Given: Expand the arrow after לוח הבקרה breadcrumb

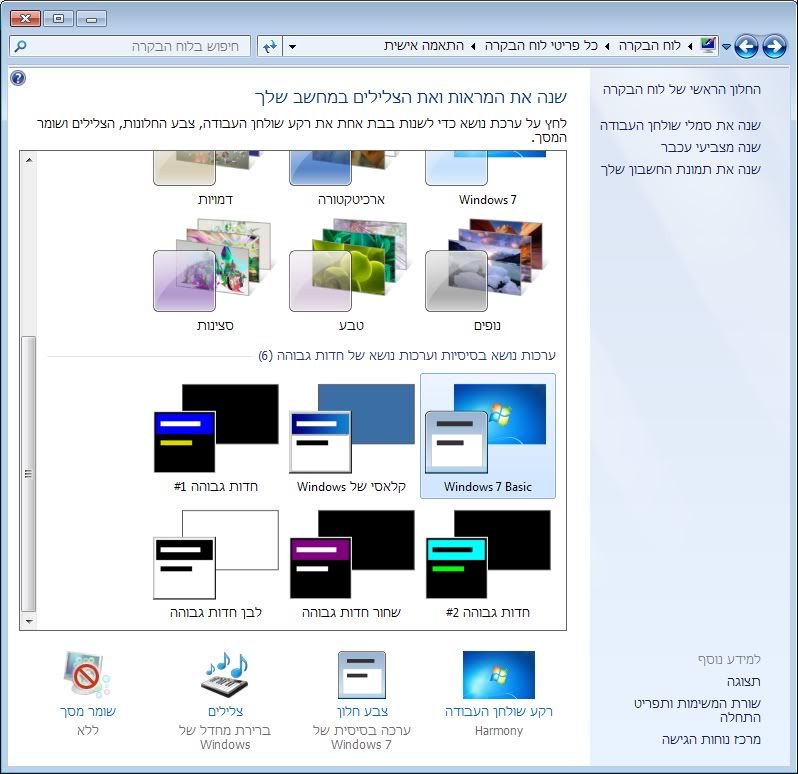Looking at the screenshot, I should click(607, 46).
